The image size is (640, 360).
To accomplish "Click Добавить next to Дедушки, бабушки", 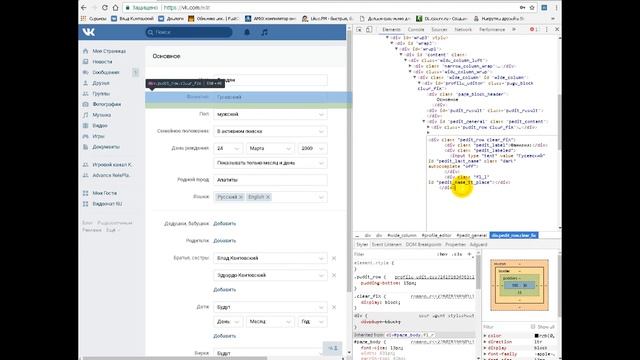I will coord(224,224).
